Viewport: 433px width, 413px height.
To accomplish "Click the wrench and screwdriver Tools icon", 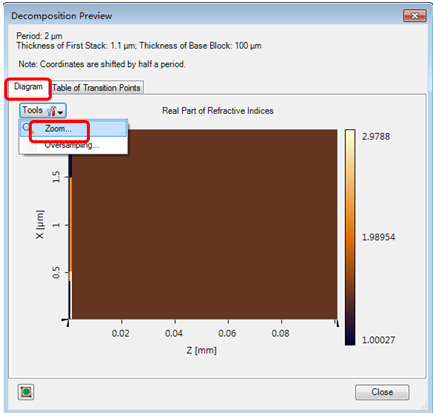I will coord(51,111).
